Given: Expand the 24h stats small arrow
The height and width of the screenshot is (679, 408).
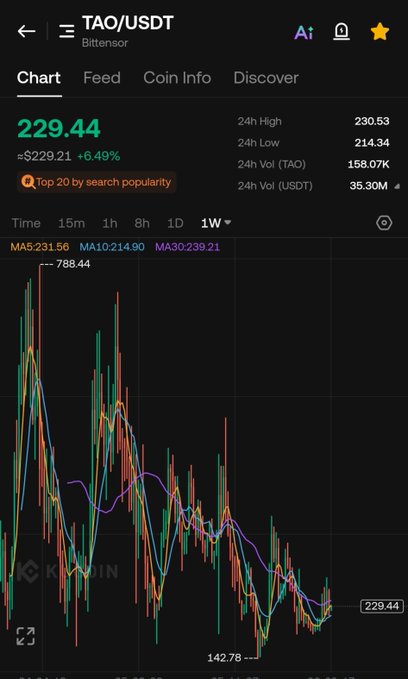Looking at the screenshot, I should (x=397, y=187).
